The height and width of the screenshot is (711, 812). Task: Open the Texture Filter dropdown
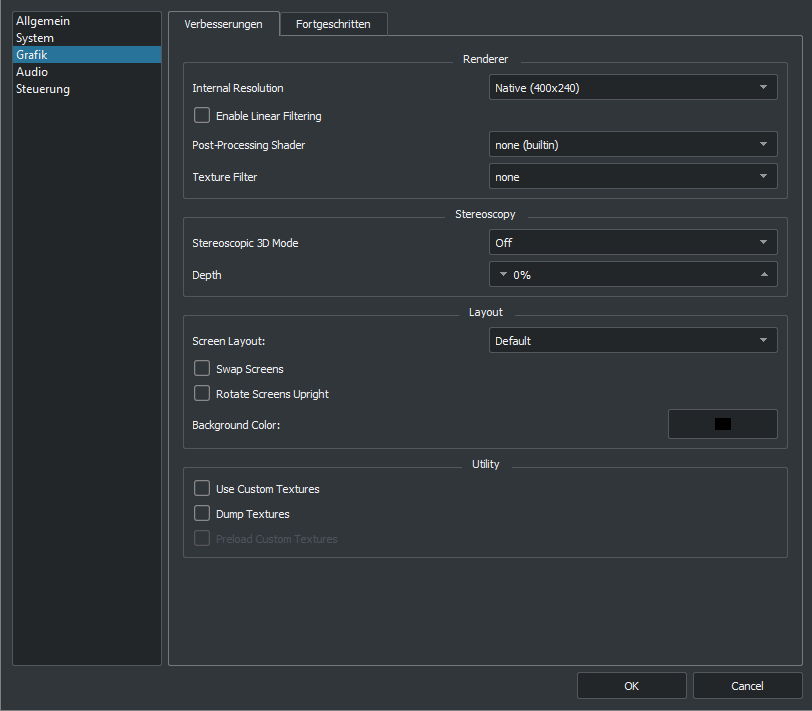click(632, 176)
